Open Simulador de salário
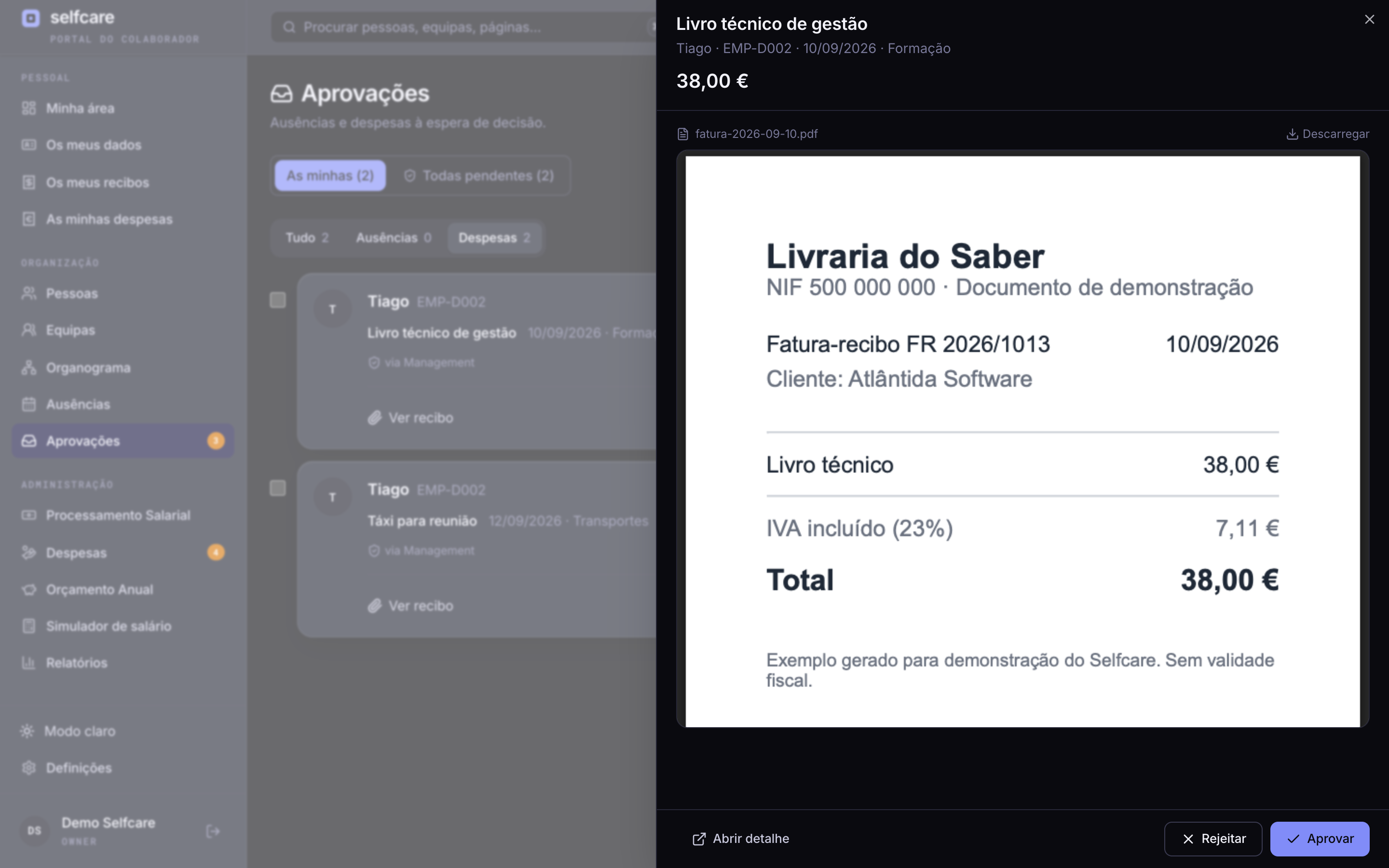 [123, 626]
